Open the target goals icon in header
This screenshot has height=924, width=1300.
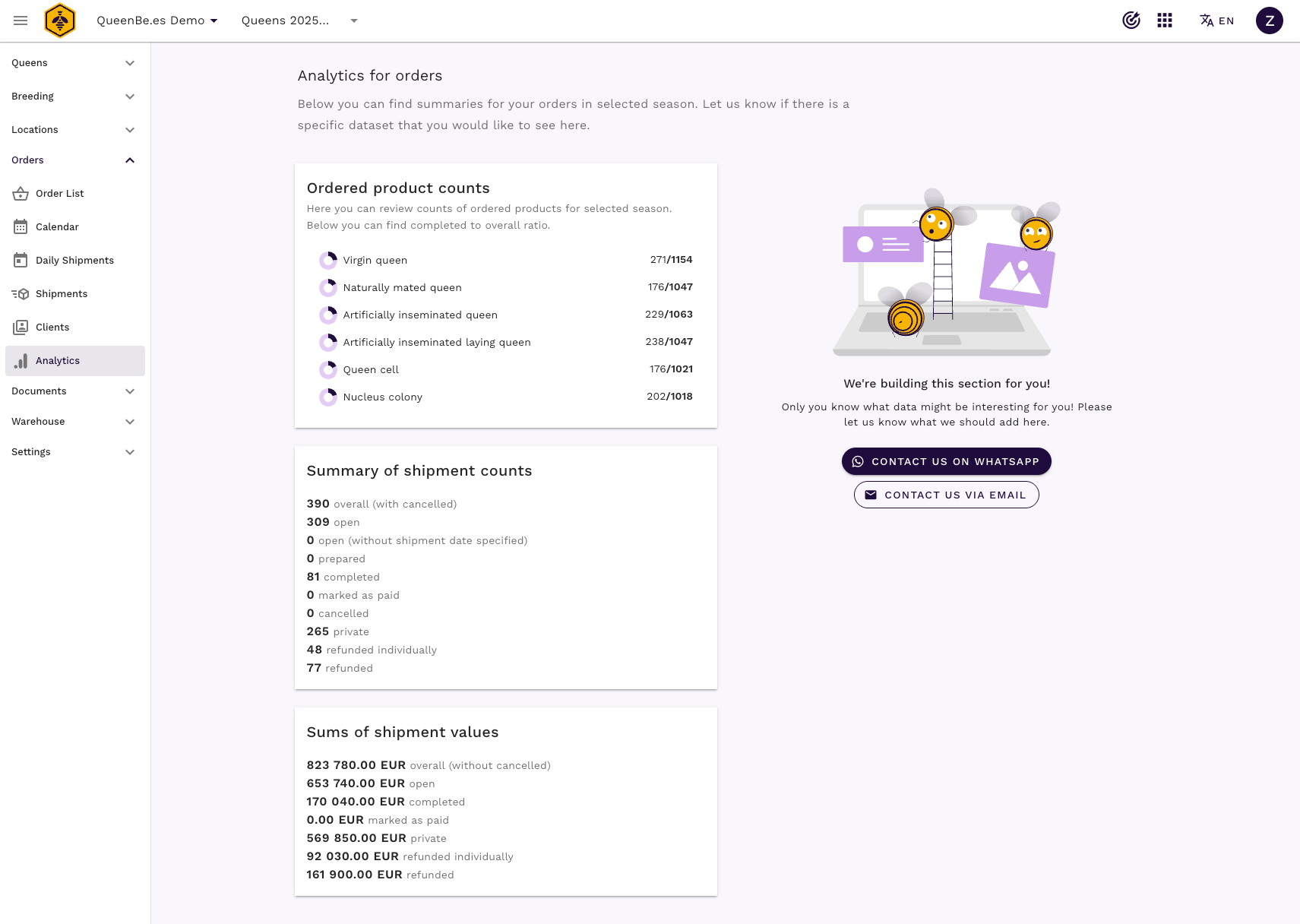[x=1131, y=21]
